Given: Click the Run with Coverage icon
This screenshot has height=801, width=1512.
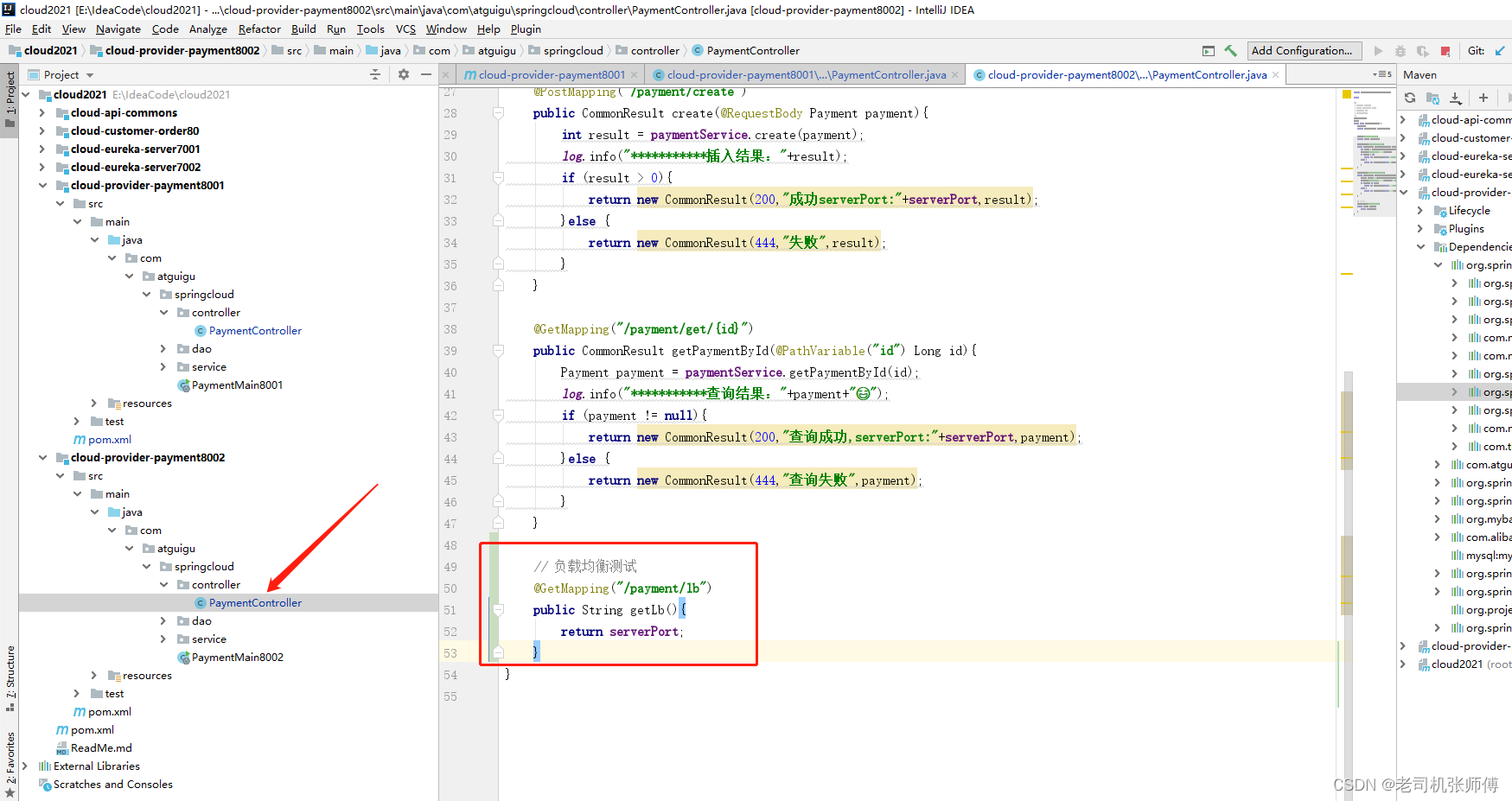Looking at the screenshot, I should [1423, 51].
